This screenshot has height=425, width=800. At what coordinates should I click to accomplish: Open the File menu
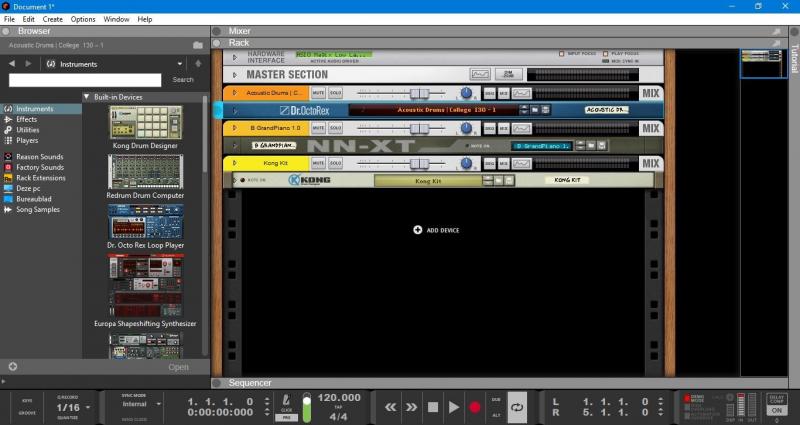9,19
